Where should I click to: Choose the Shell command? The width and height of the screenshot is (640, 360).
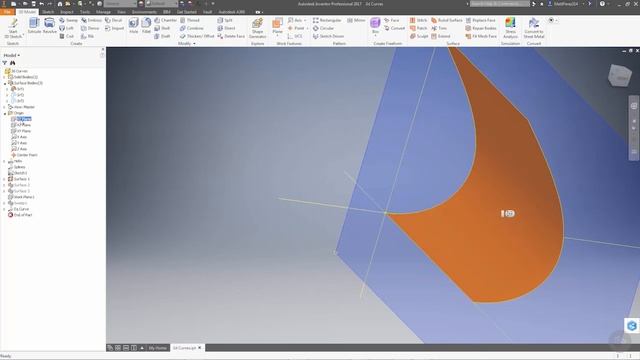click(162, 28)
